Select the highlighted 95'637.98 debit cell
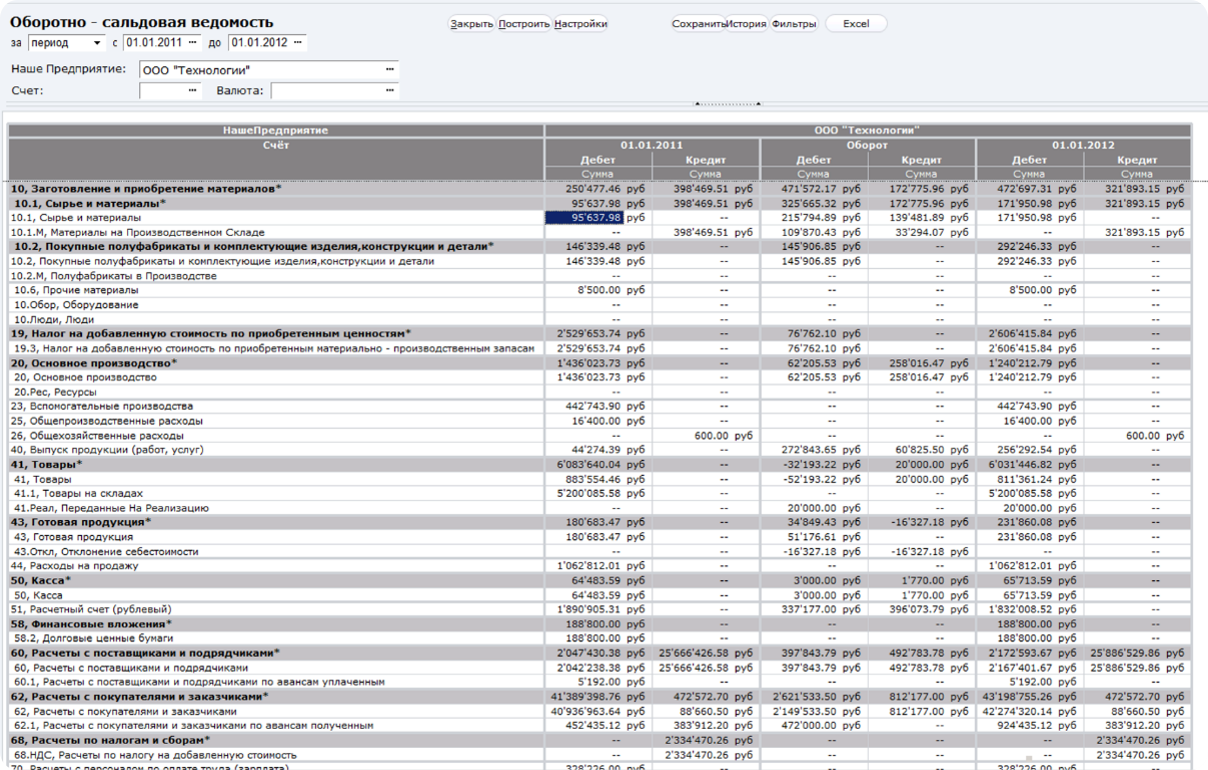1208x770 pixels. pyautogui.click(x=584, y=217)
